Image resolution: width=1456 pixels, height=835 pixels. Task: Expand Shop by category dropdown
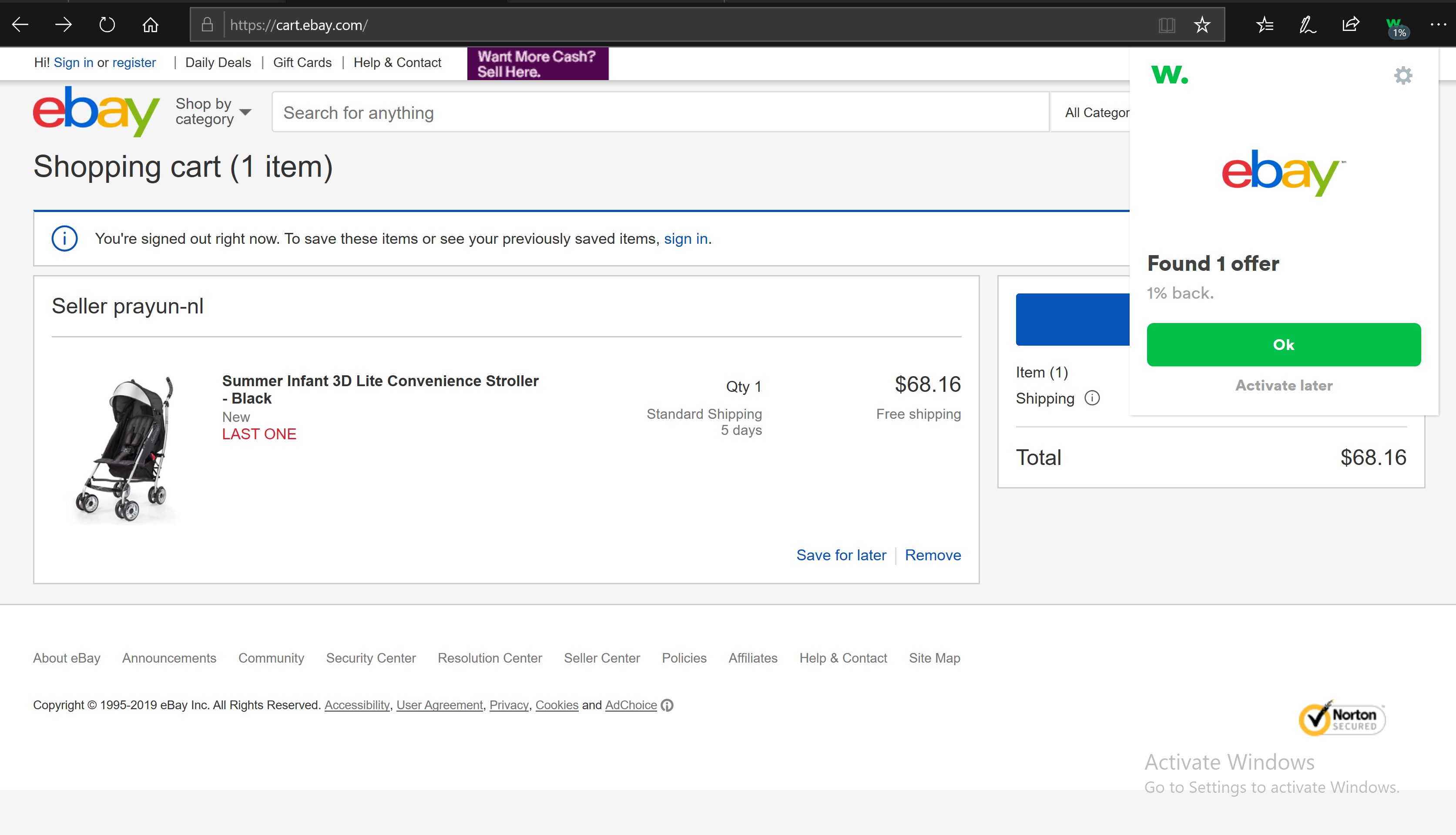click(x=213, y=111)
